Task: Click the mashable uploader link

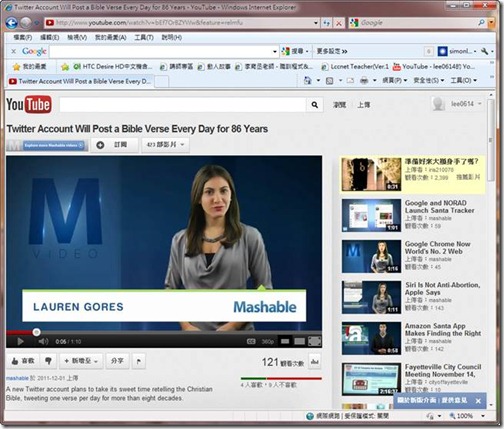Action: click(17, 378)
